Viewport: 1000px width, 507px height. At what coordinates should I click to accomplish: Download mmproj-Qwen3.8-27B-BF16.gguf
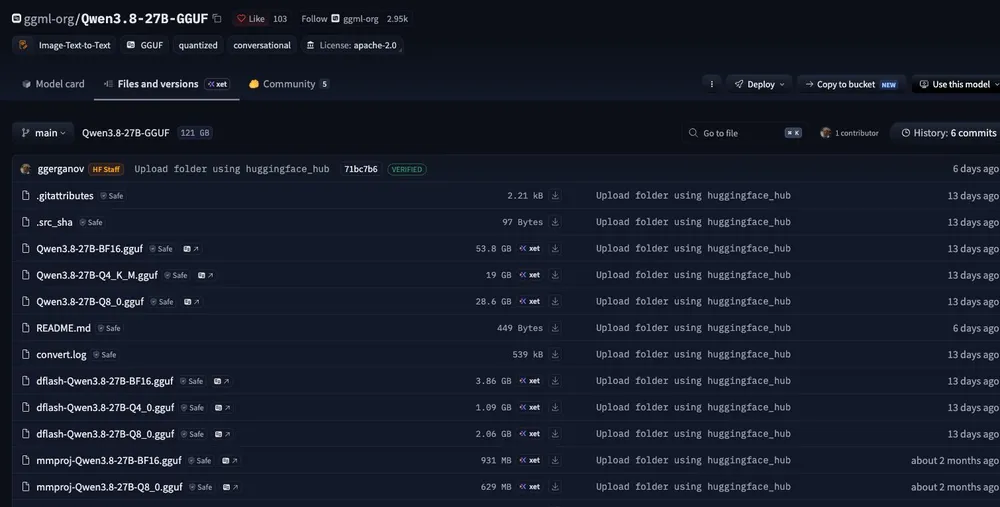(x=555, y=460)
